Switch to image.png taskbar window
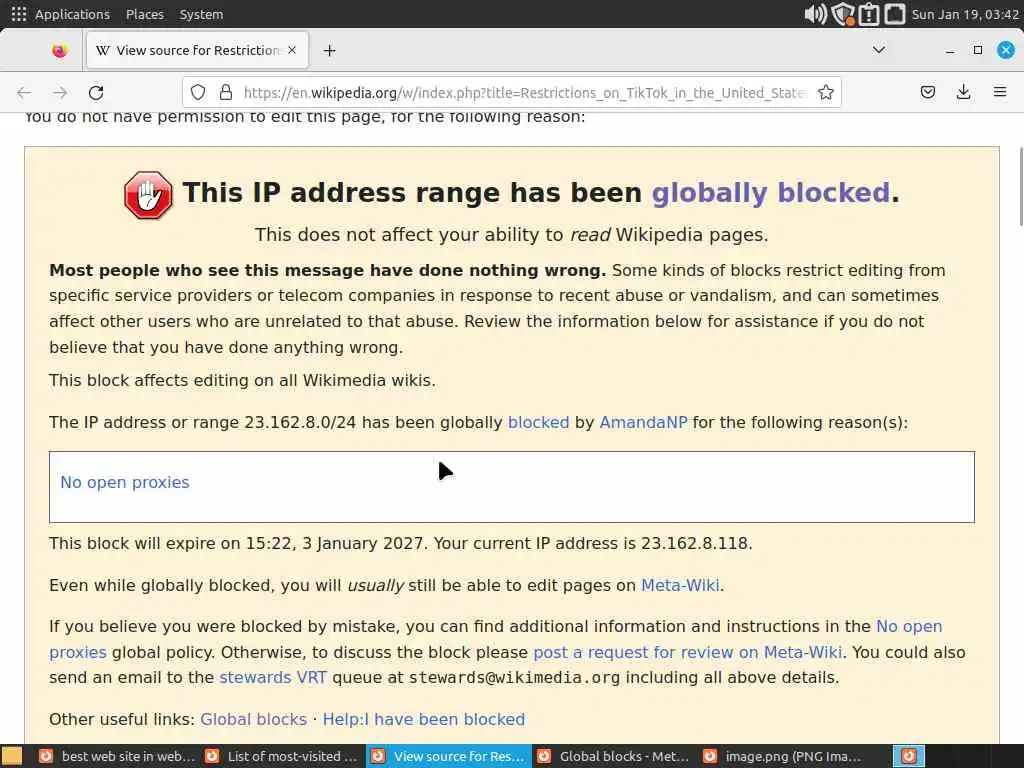Viewport: 1024px width, 768px height. point(781,756)
